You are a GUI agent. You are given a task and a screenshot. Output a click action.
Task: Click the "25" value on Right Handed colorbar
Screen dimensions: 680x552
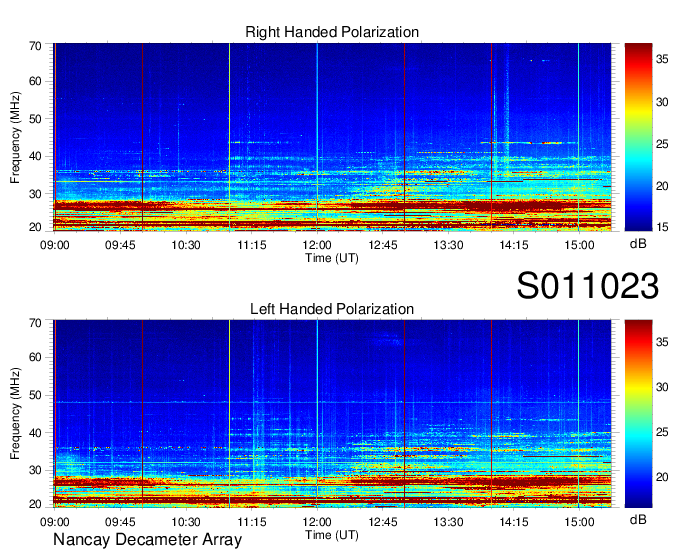(662, 144)
